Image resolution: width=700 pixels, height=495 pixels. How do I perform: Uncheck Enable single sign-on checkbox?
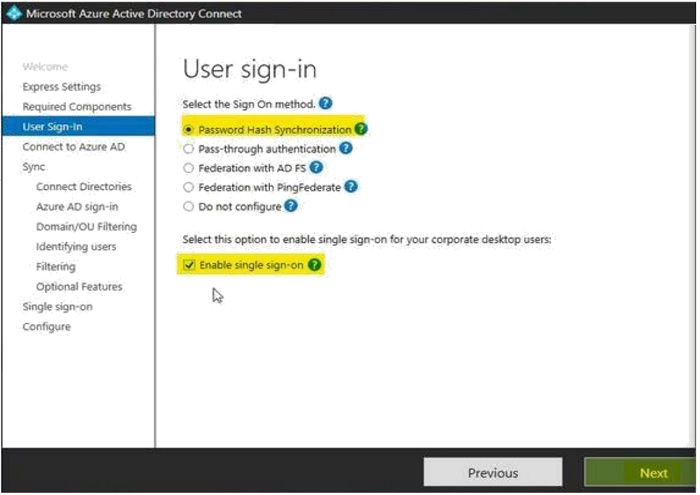[x=189, y=265]
